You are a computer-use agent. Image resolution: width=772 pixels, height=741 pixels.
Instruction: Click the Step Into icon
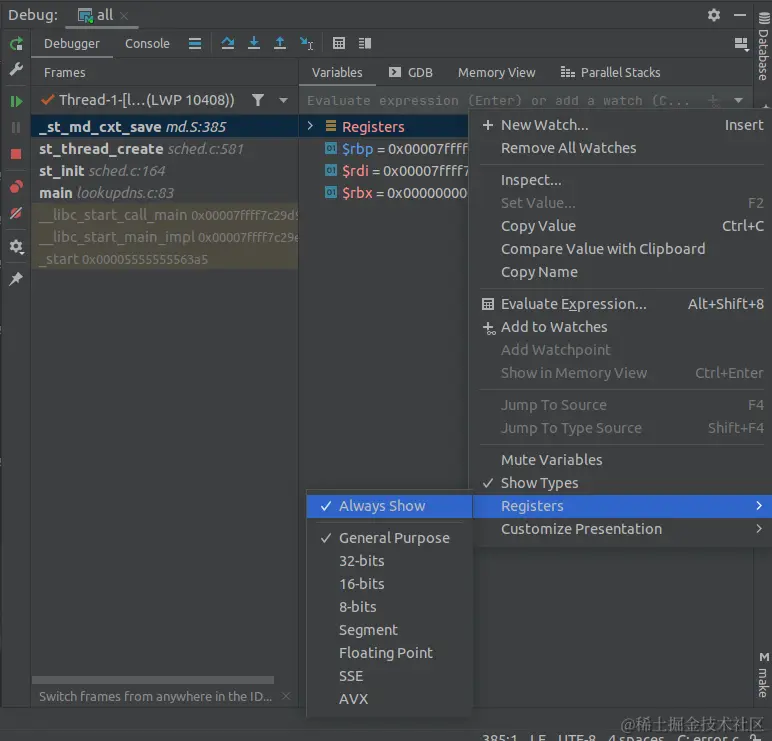point(254,43)
